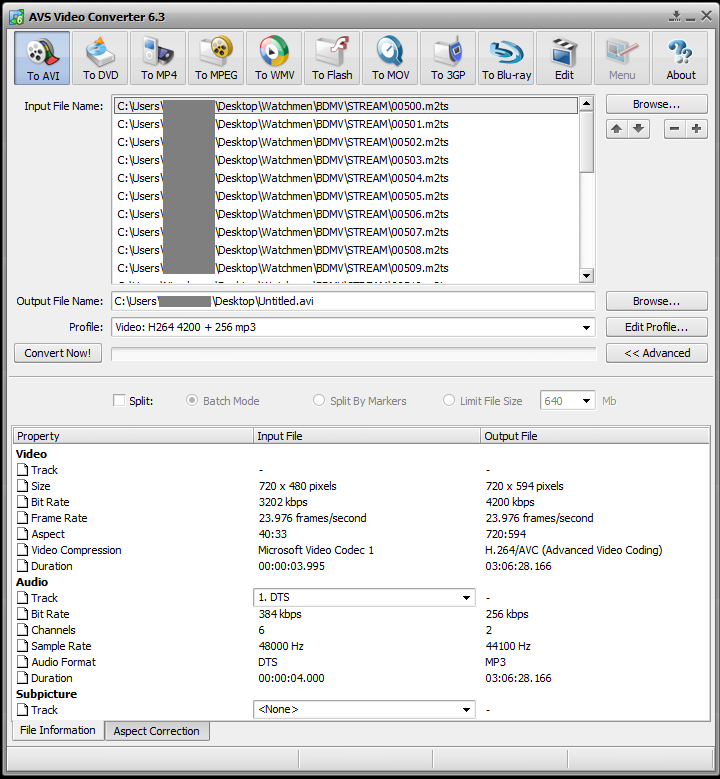720x779 pixels.
Task: Pick the To 3GP mobile format
Action: (x=448, y=58)
